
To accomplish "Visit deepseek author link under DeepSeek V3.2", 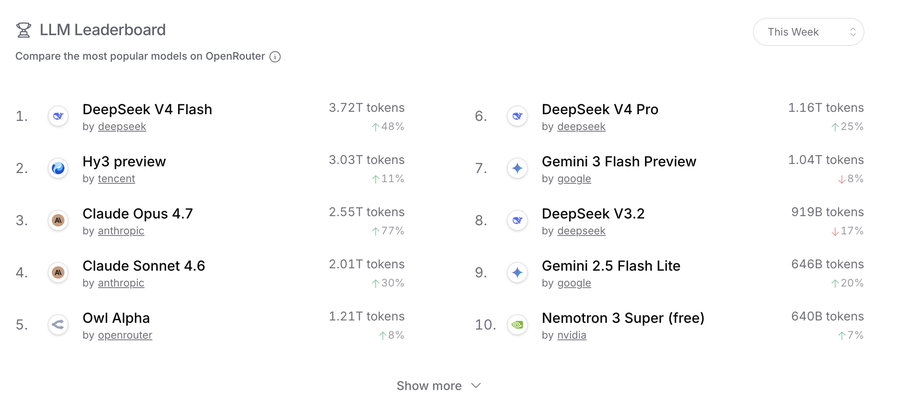I will [x=581, y=231].
